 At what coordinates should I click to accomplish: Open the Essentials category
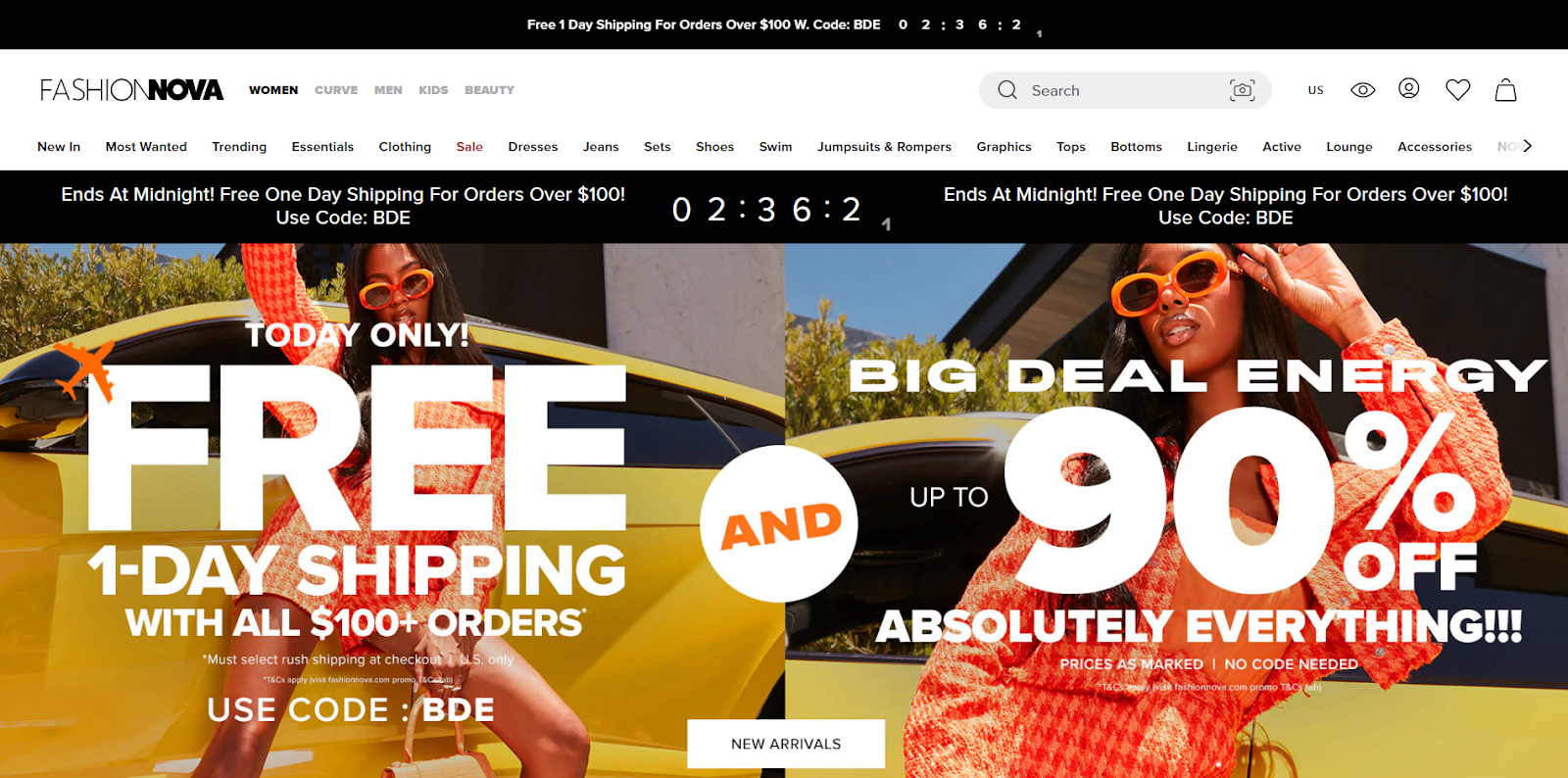pyautogui.click(x=322, y=147)
